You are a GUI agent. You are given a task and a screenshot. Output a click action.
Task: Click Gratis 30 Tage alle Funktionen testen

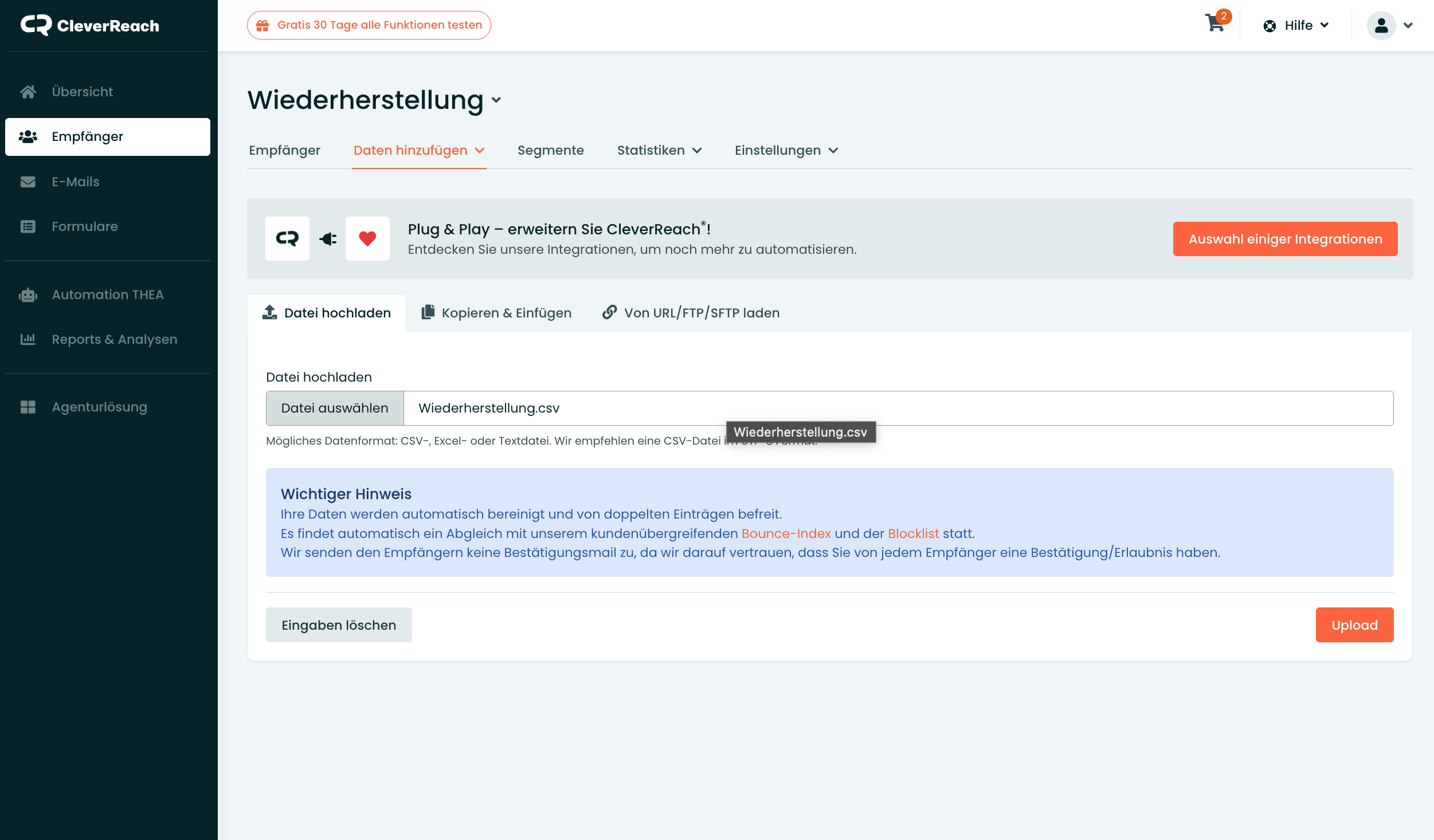coord(369,25)
